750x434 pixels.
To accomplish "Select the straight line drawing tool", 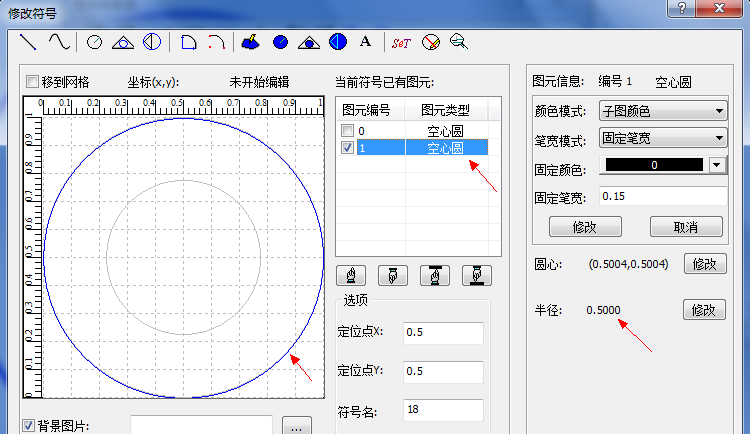I will [x=28, y=42].
